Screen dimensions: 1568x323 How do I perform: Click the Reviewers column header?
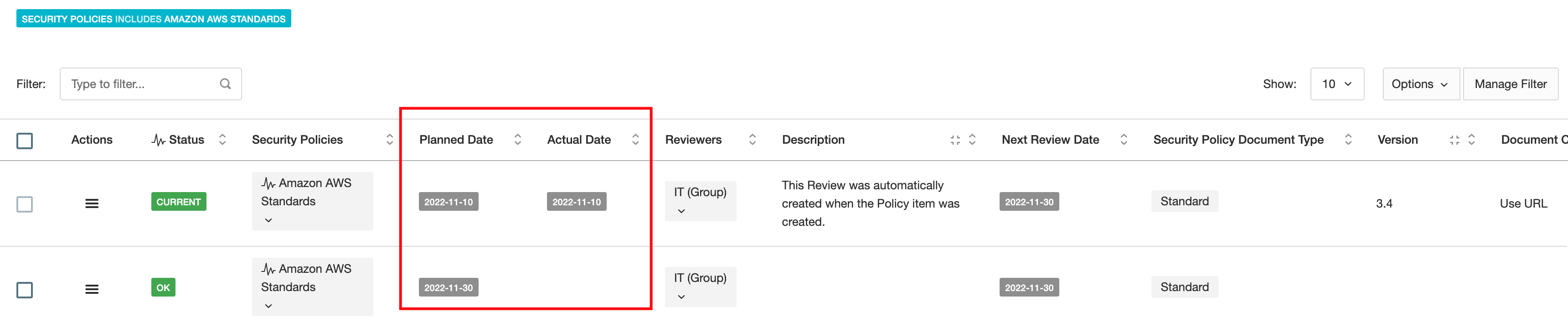click(x=693, y=140)
